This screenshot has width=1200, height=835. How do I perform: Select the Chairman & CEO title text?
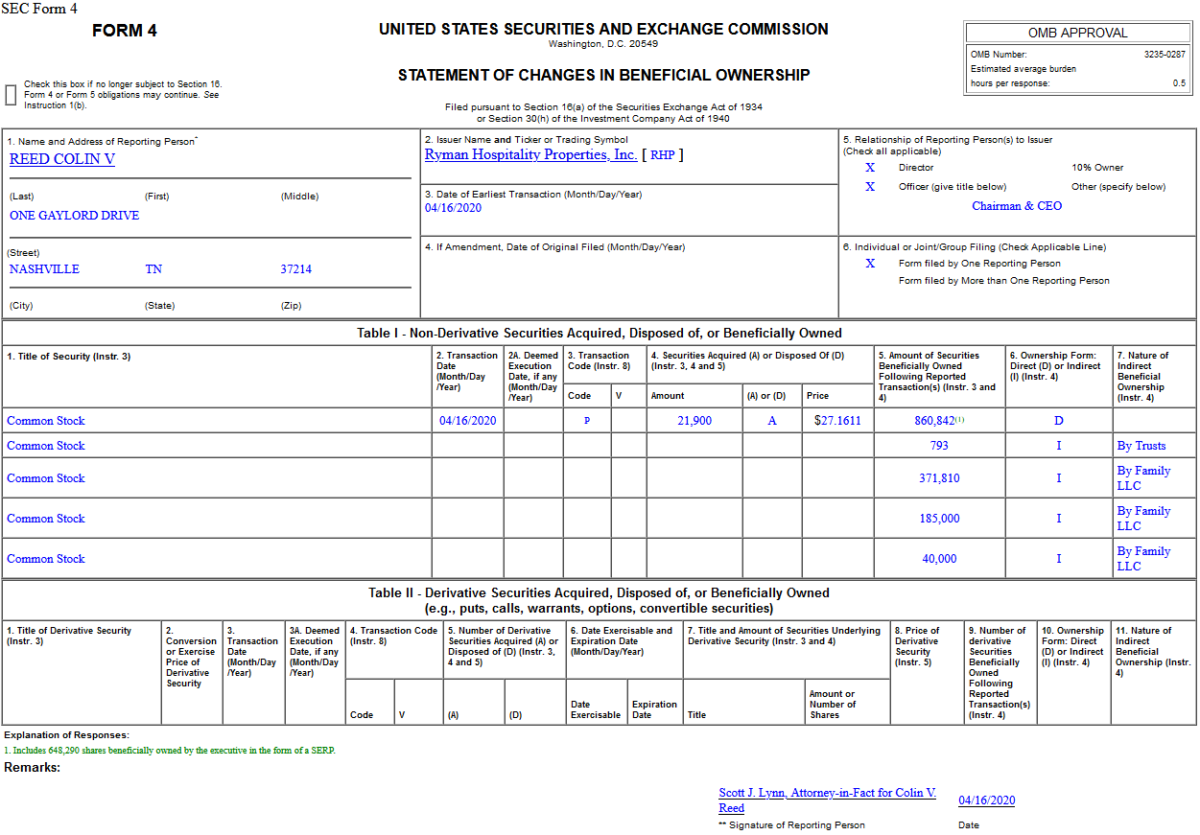pos(1017,206)
